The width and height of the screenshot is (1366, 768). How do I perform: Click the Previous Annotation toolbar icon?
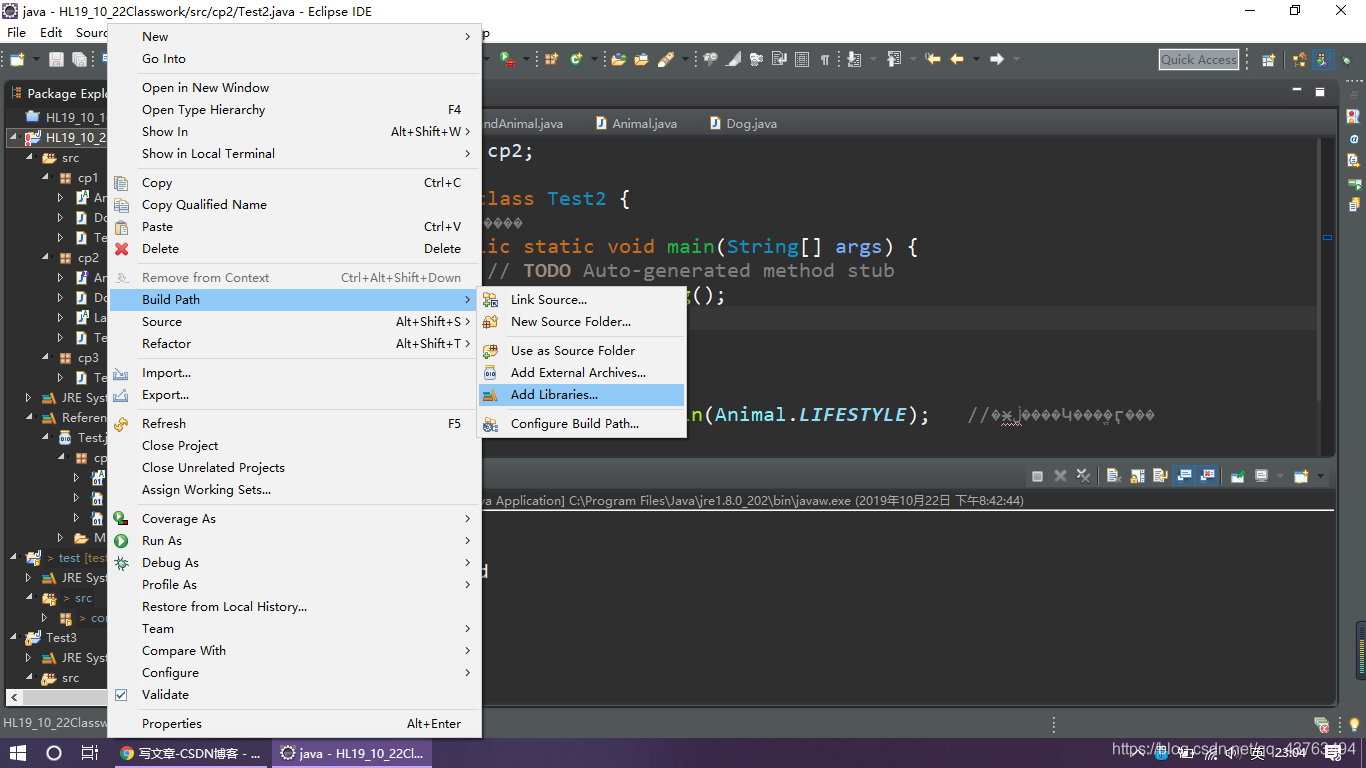(x=893, y=59)
